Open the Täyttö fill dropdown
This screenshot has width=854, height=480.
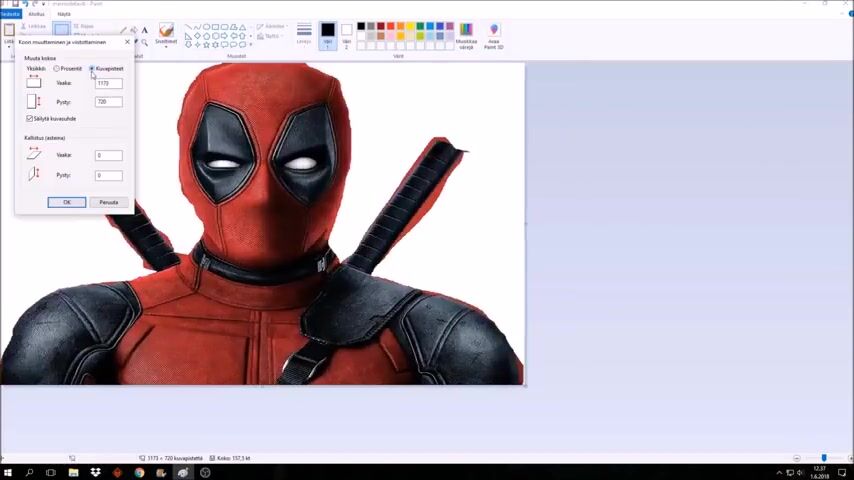point(270,36)
